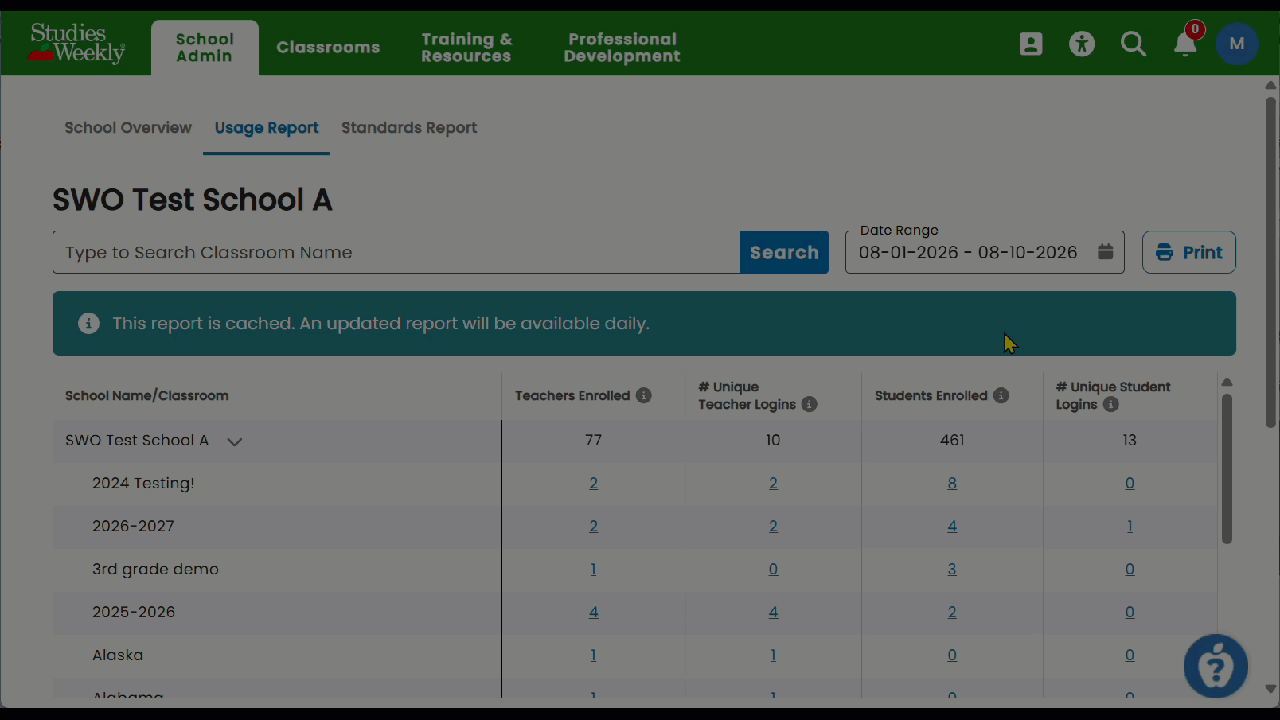Open Unique Student Logins for 2026-2027
This screenshot has height=720, width=1280.
(x=1130, y=526)
